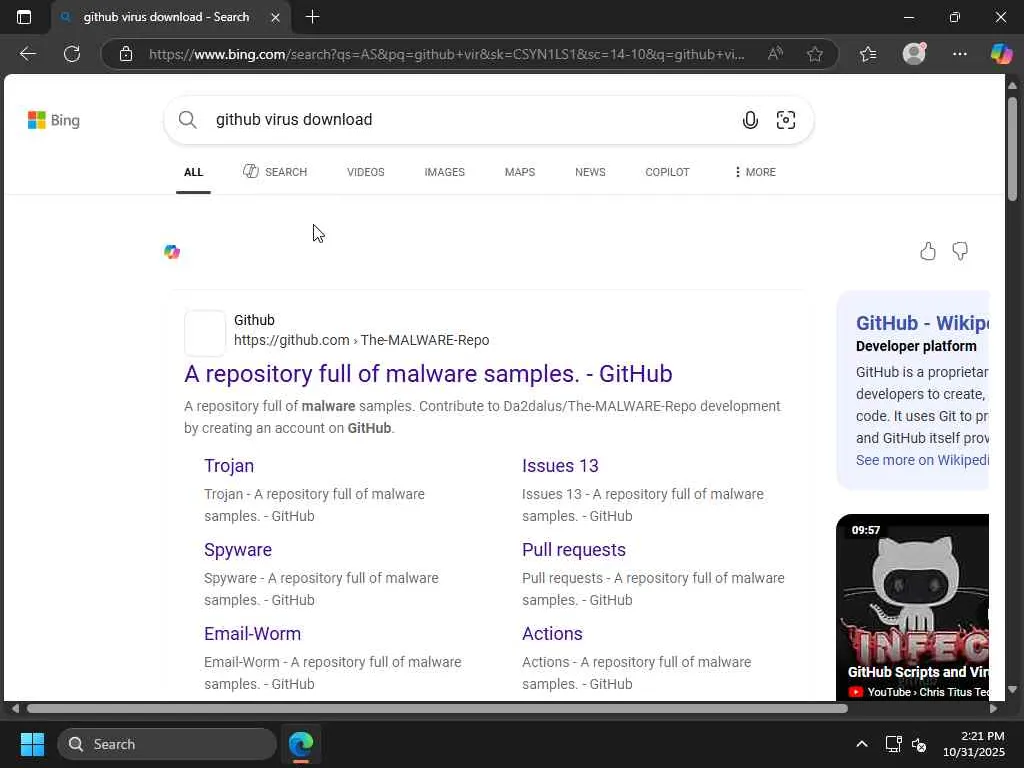Open the GitHub - Wikipedia card title
Viewport: 1024px width, 768px height.
pyautogui.click(x=922, y=323)
